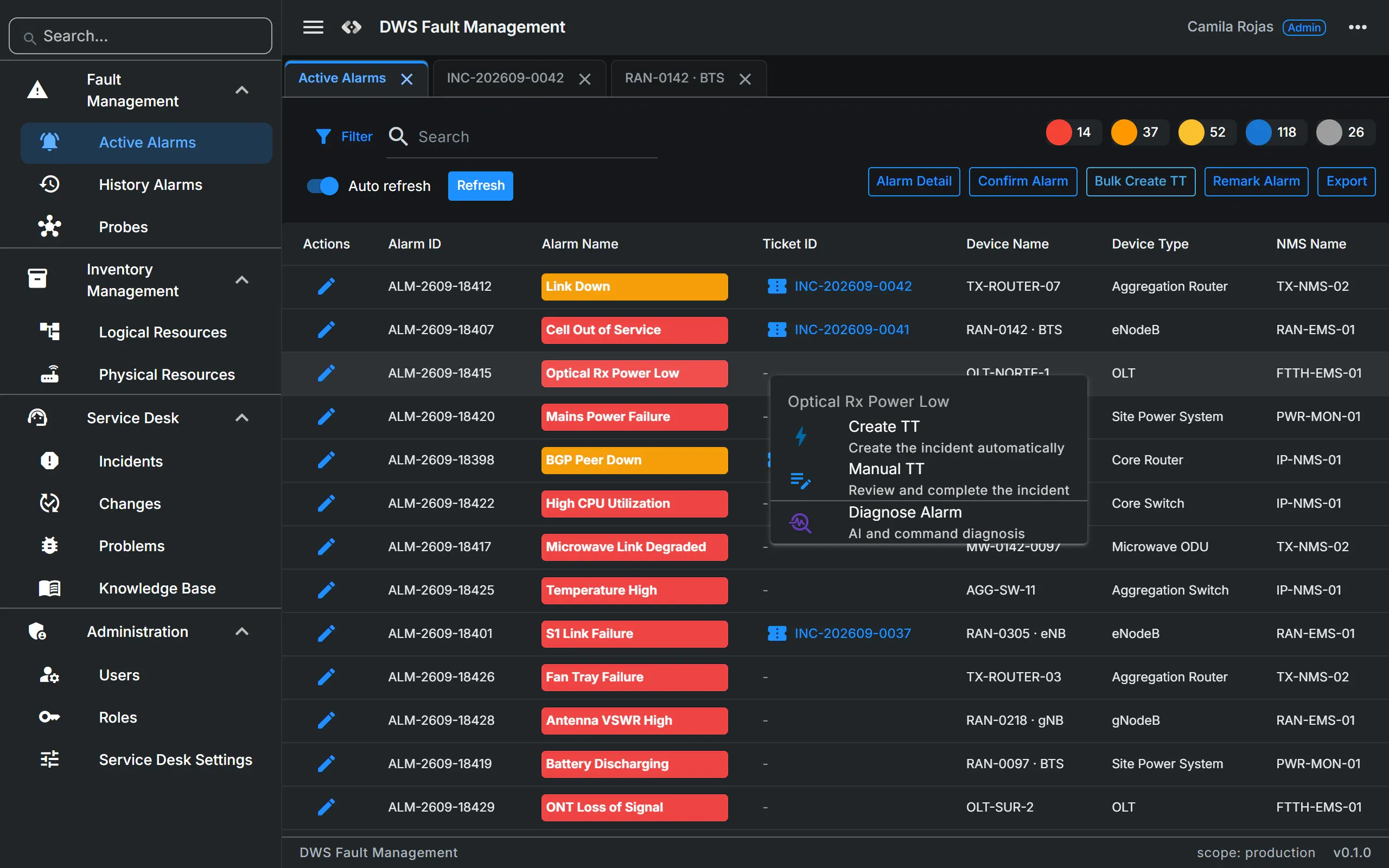Click the Confirm Alarm button
The image size is (1389, 868).
tap(1023, 181)
